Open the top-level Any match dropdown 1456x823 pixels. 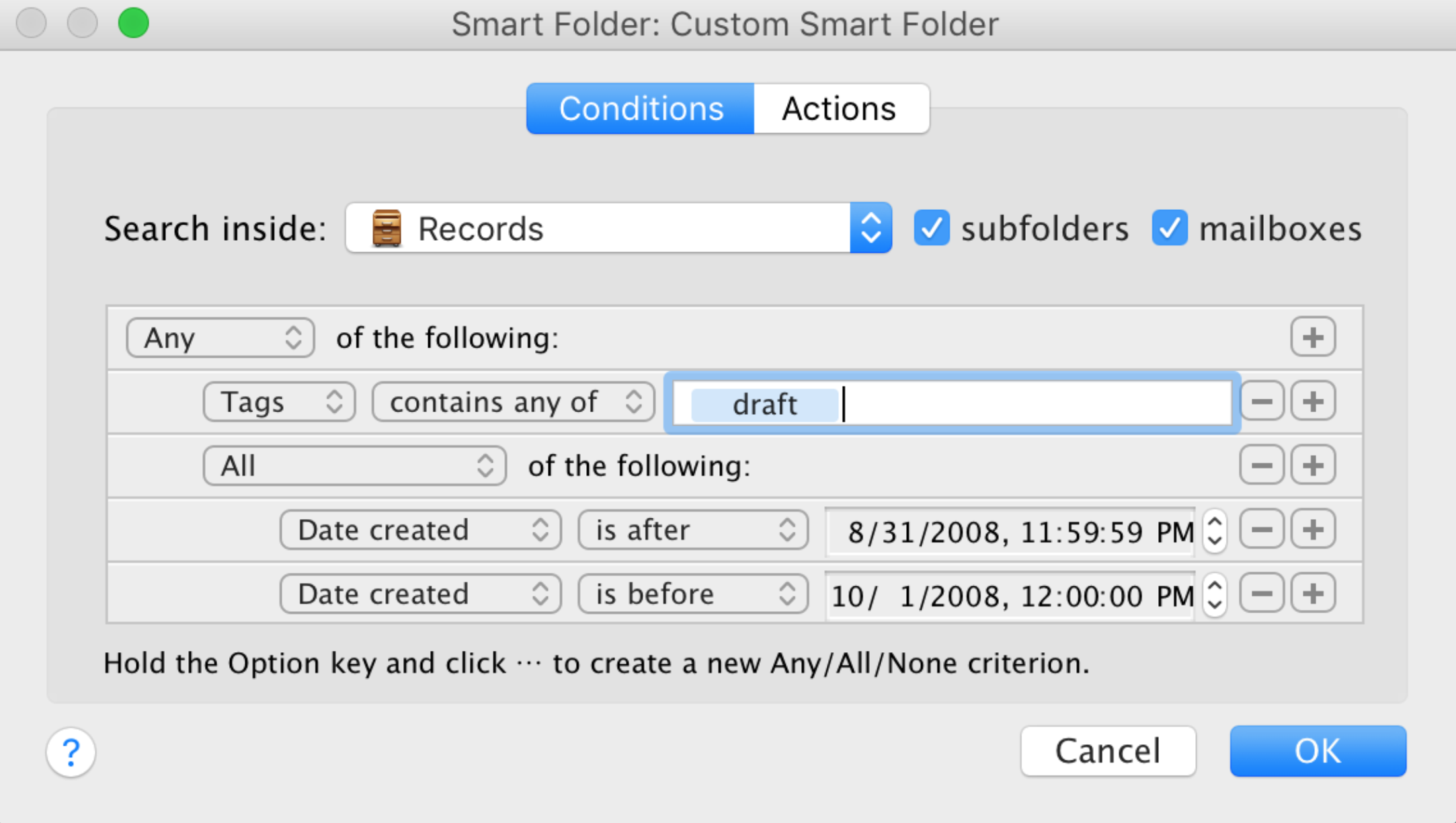pyautogui.click(x=220, y=338)
